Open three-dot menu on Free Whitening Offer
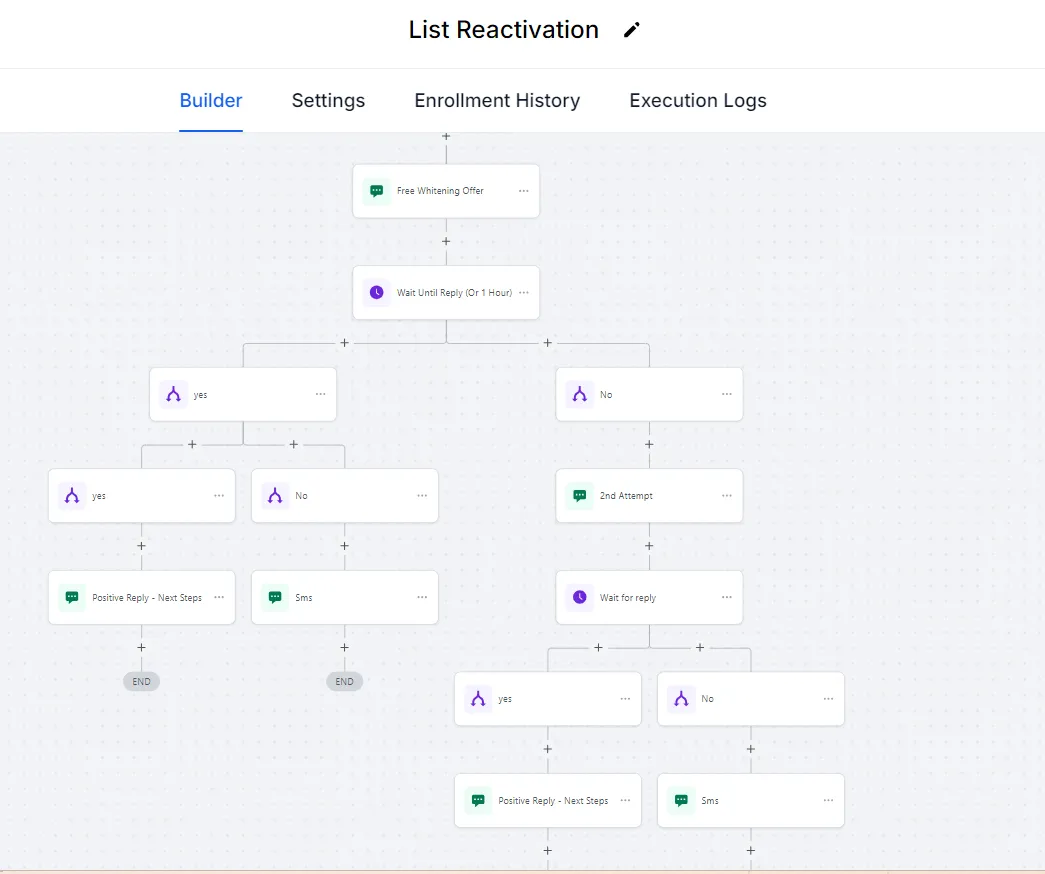This screenshot has height=874, width=1045. pyautogui.click(x=523, y=191)
